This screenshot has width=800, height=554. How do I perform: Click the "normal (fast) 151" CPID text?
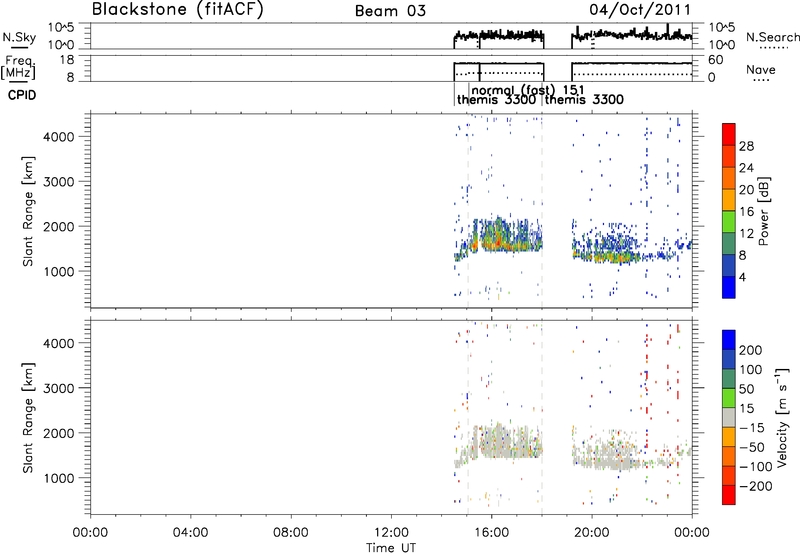(528, 90)
